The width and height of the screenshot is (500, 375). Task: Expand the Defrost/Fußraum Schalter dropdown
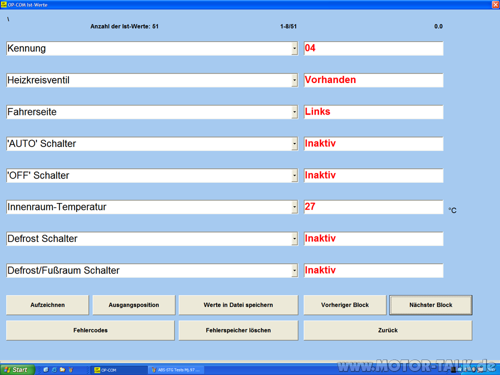[x=294, y=270]
